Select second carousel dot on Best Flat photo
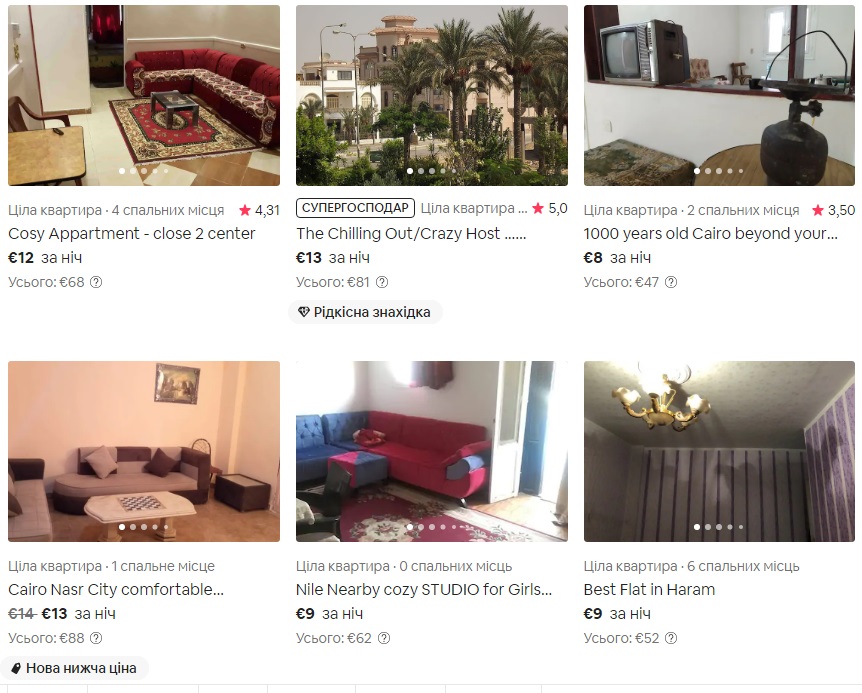 (x=708, y=527)
